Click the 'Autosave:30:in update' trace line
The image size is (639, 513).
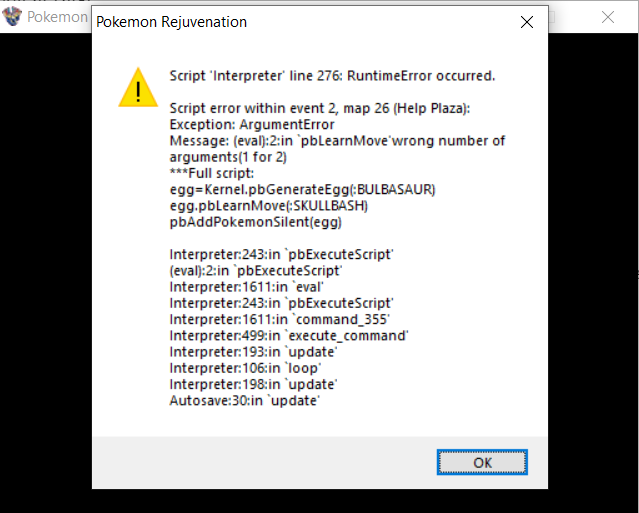coord(244,400)
